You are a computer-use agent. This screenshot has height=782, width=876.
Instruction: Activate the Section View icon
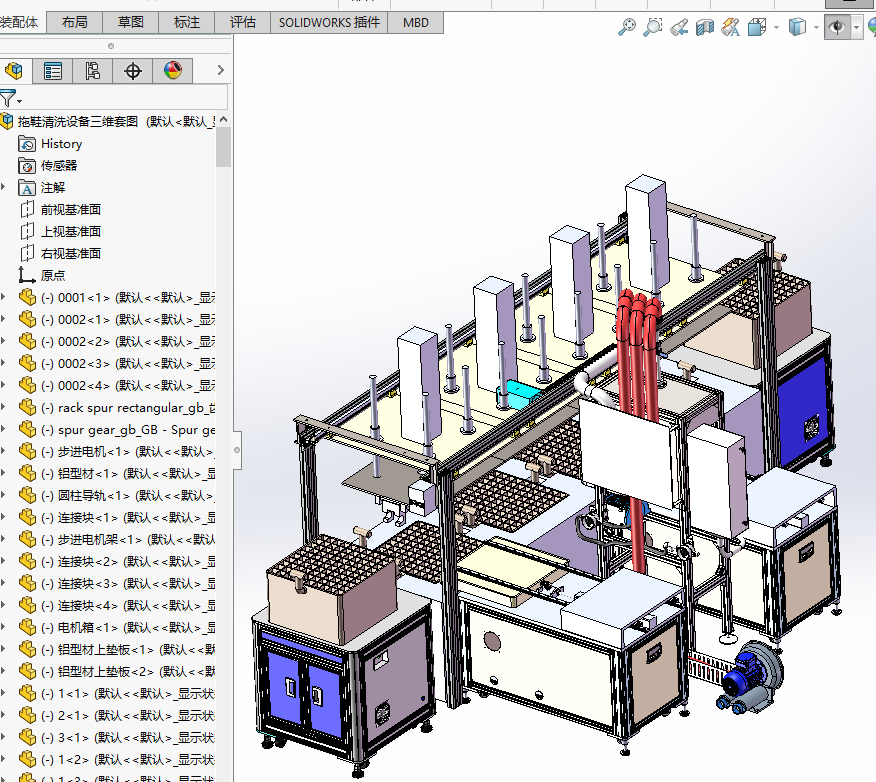pyautogui.click(x=705, y=28)
